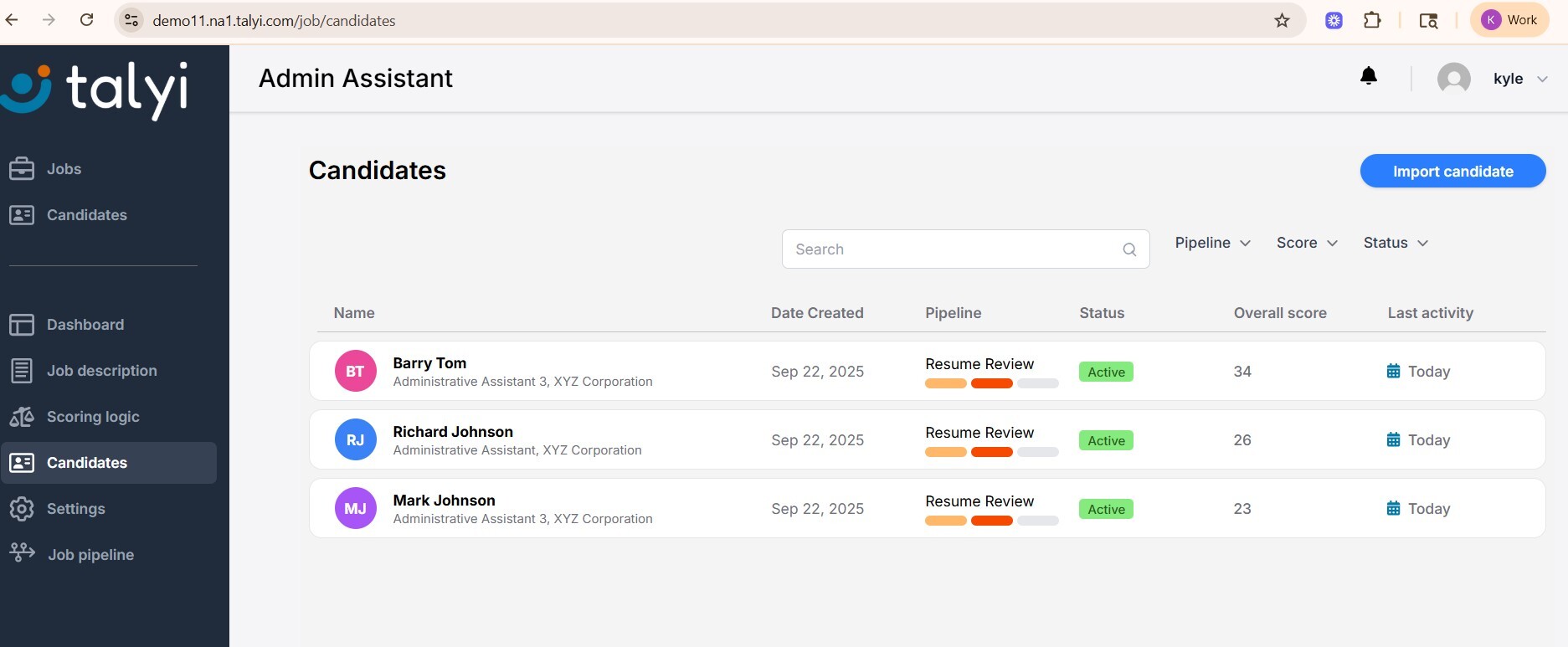
Task: Click the notification bell icon
Action: coord(1369,77)
